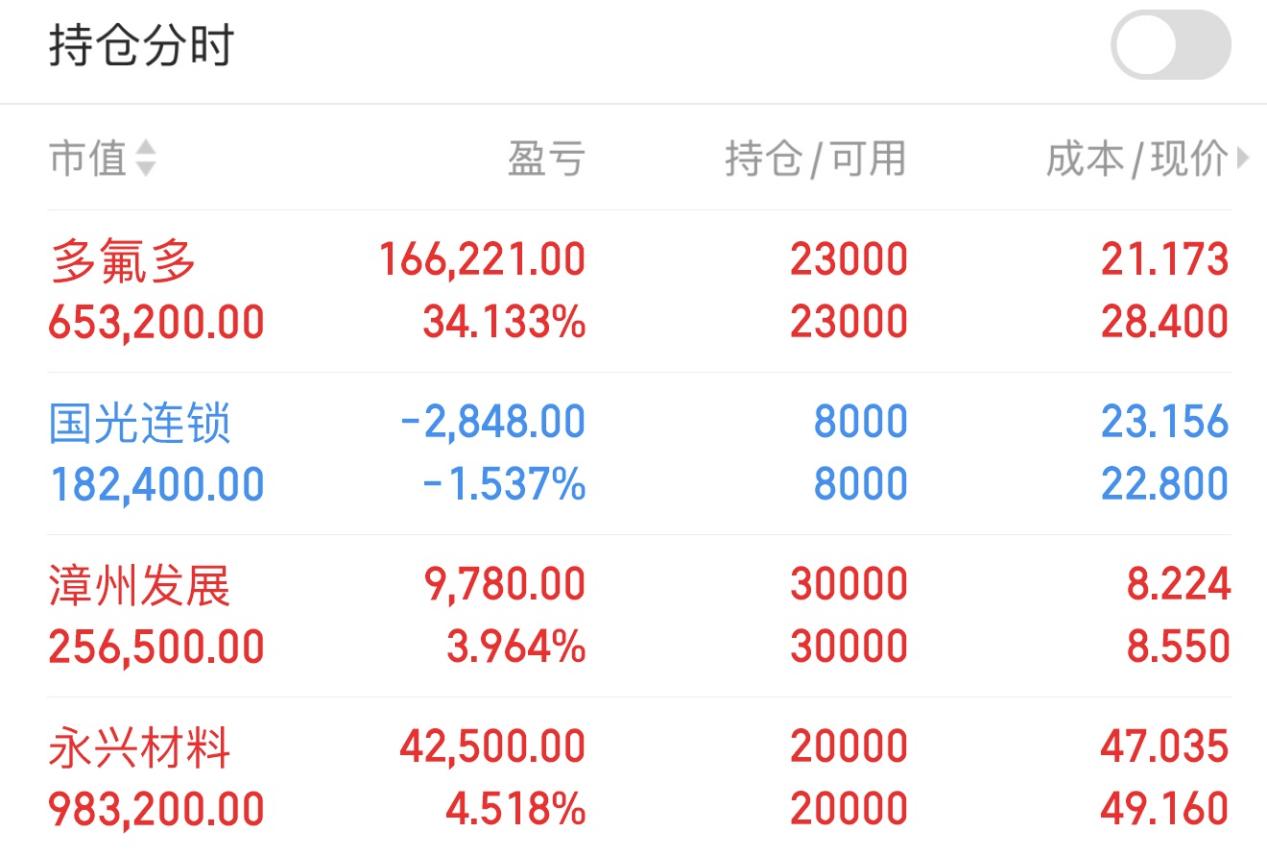Viewport: 1267px width, 856px height.
Task: Open the 多氟多 stock row
Action: [x=640, y=291]
